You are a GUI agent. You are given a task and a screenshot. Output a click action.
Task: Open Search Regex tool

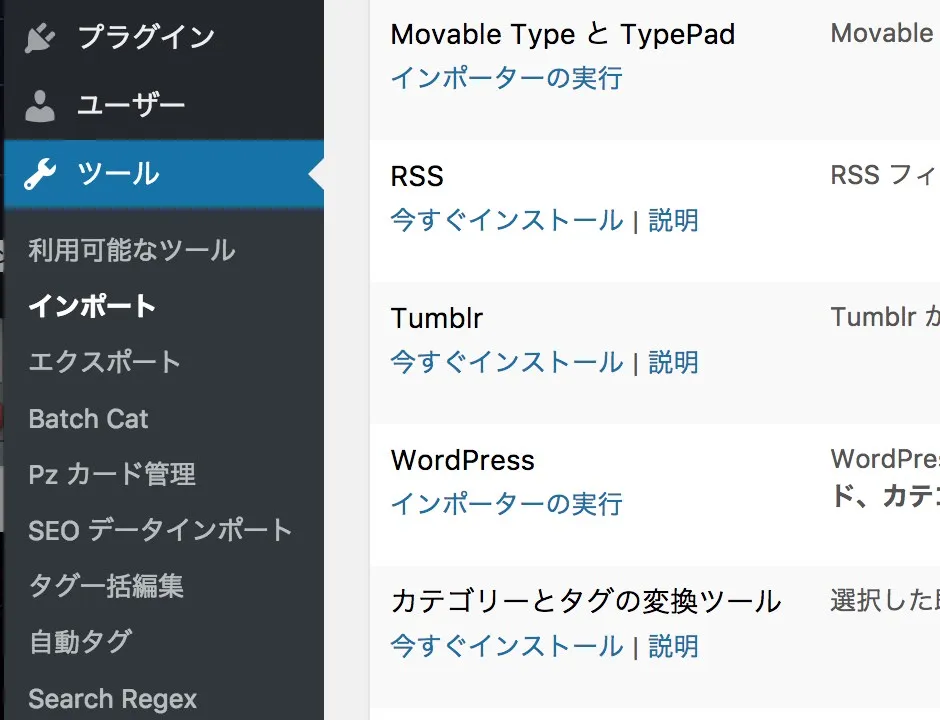click(x=113, y=699)
